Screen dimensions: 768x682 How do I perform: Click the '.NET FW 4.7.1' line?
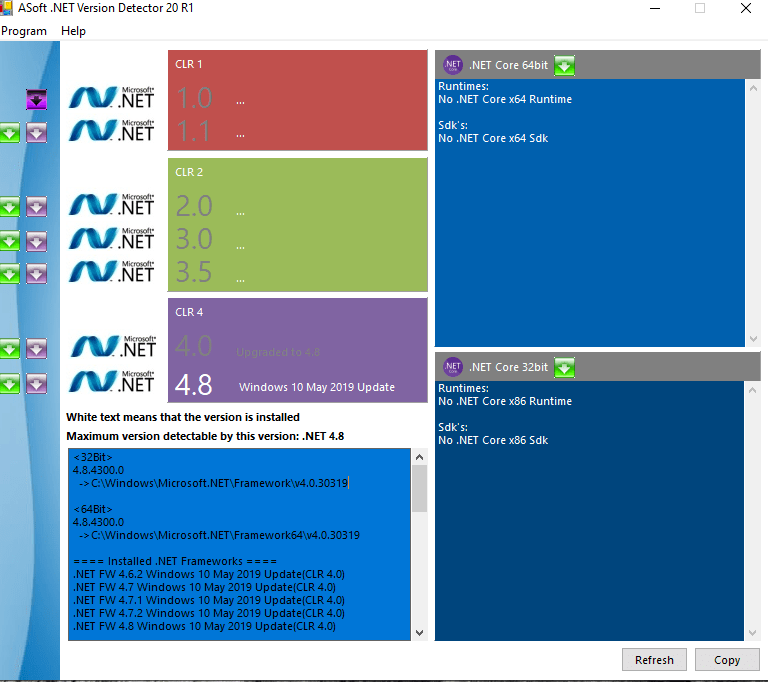pyautogui.click(x=209, y=600)
